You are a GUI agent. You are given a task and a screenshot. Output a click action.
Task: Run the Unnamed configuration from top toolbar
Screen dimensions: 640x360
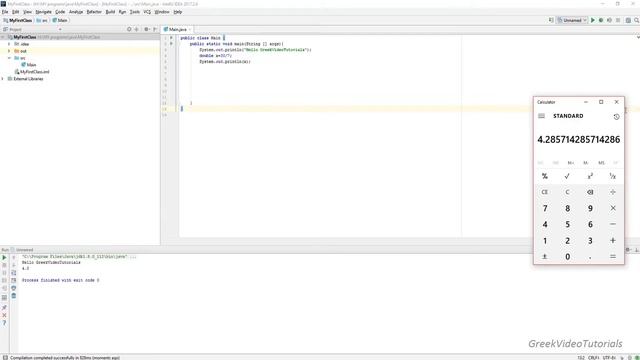tap(593, 20)
